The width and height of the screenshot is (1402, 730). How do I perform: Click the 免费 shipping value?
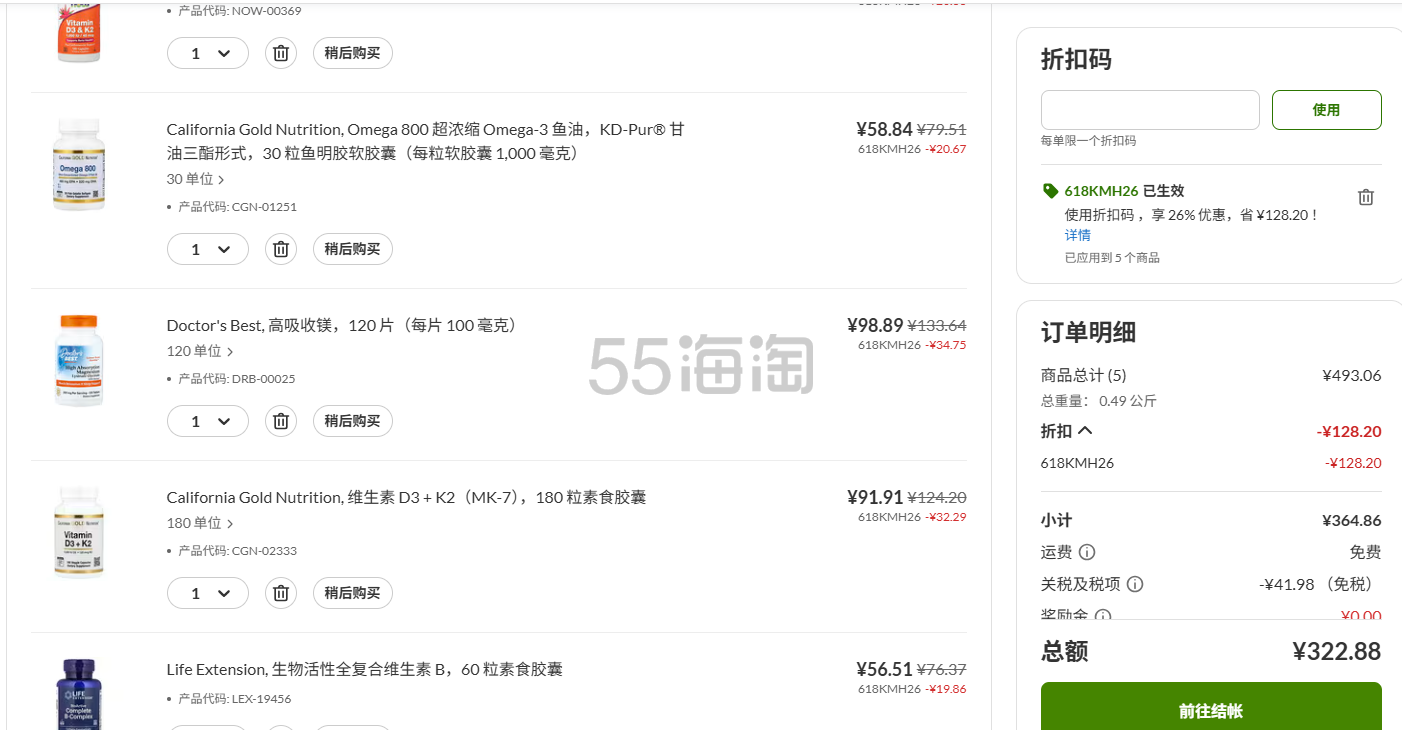click(1365, 552)
